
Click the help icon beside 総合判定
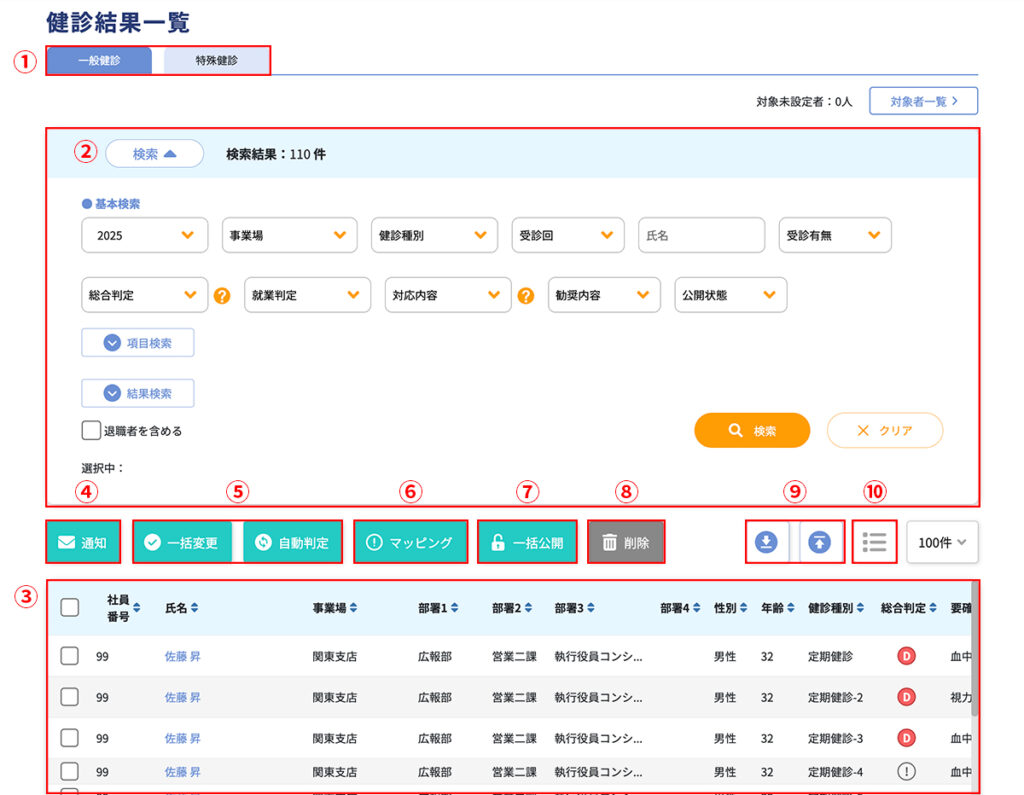coord(222,296)
